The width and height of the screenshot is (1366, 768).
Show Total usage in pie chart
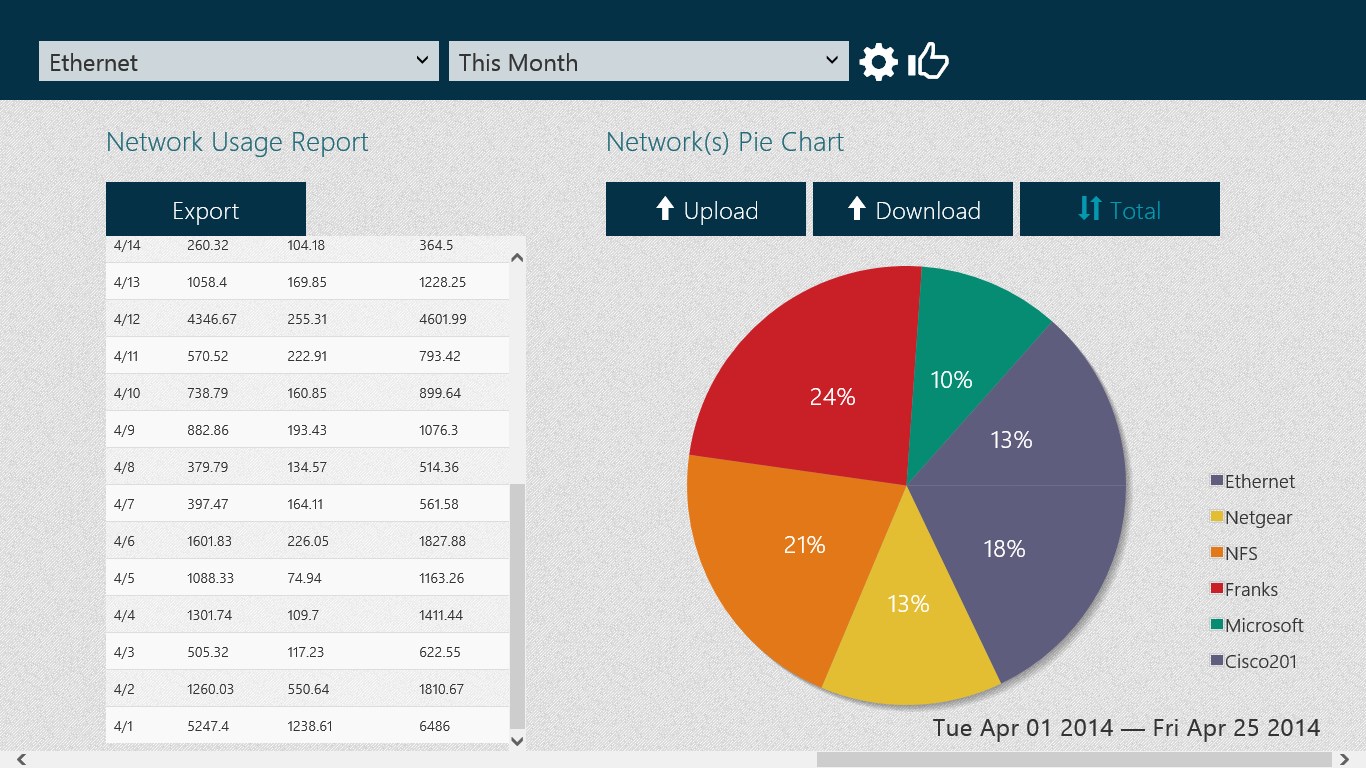point(1119,210)
